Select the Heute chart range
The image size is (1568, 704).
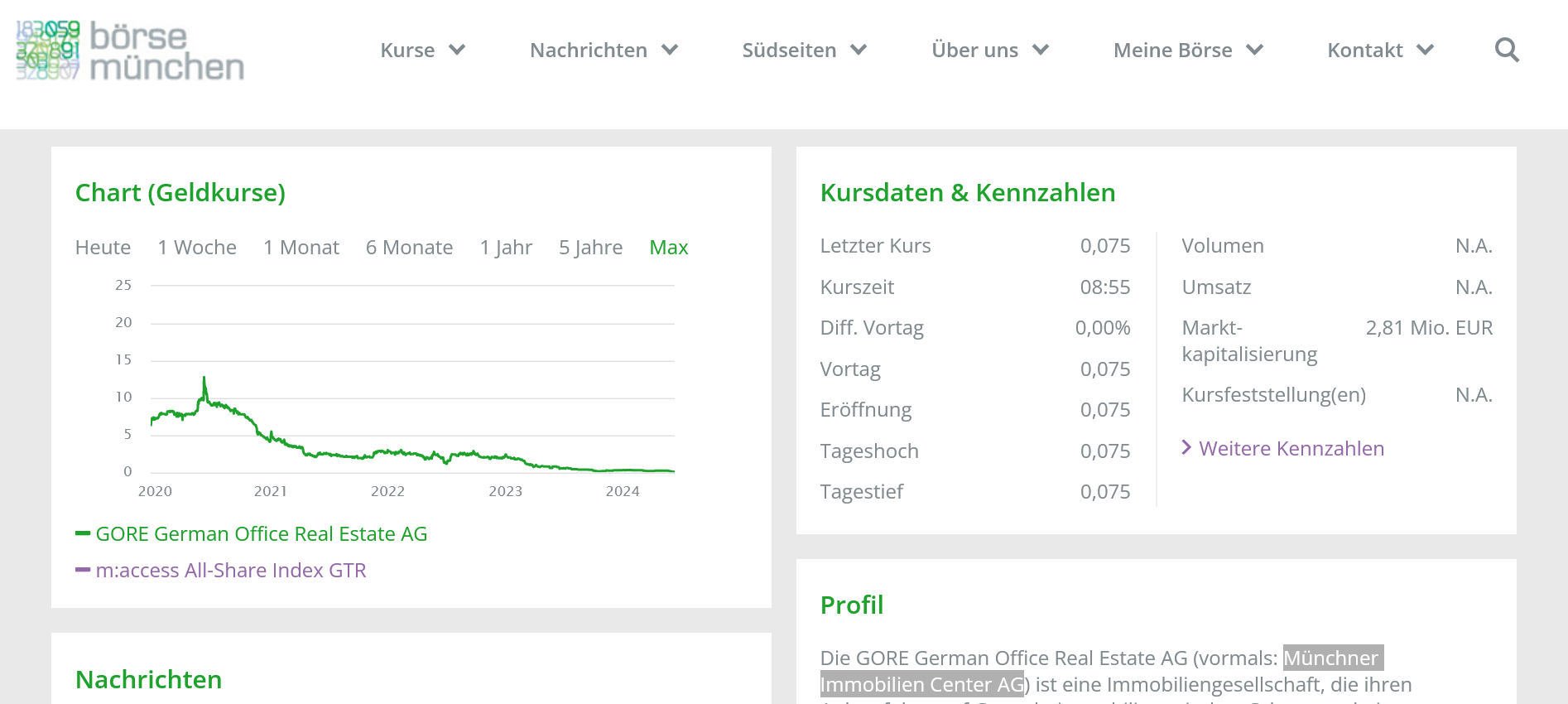pyautogui.click(x=103, y=248)
